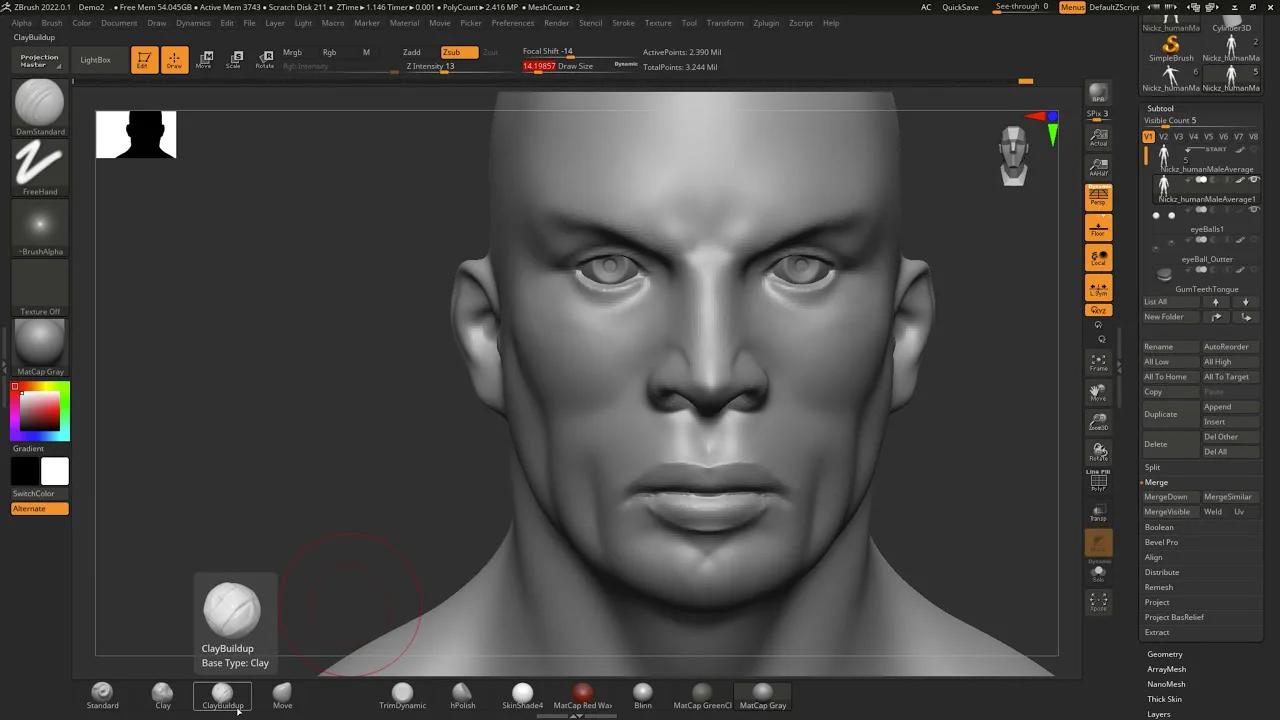The height and width of the screenshot is (720, 1280).
Task: Select the V2 subtool visibility set
Action: tap(1163, 137)
